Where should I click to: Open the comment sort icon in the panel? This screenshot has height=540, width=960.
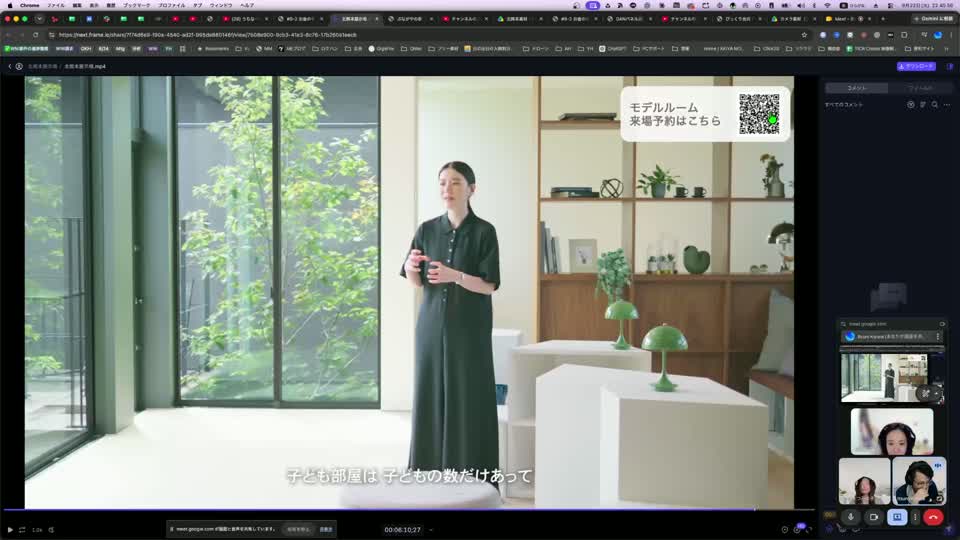923,105
